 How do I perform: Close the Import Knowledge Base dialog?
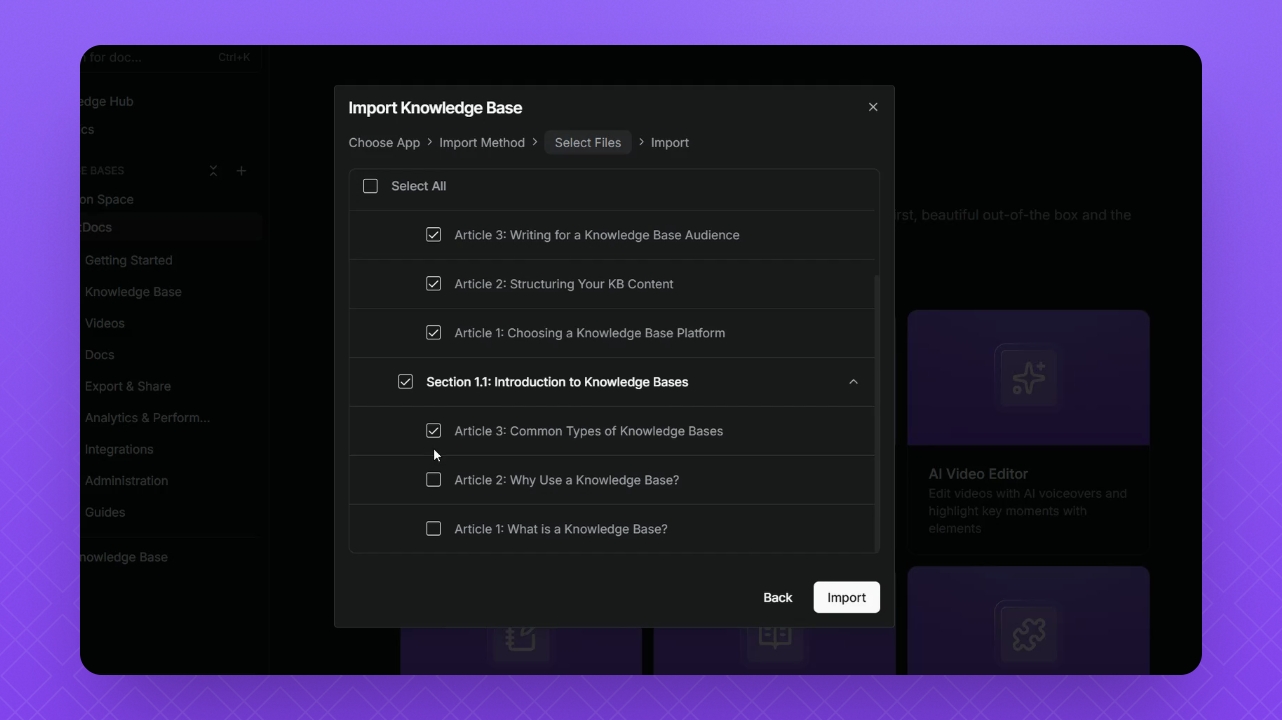click(873, 107)
